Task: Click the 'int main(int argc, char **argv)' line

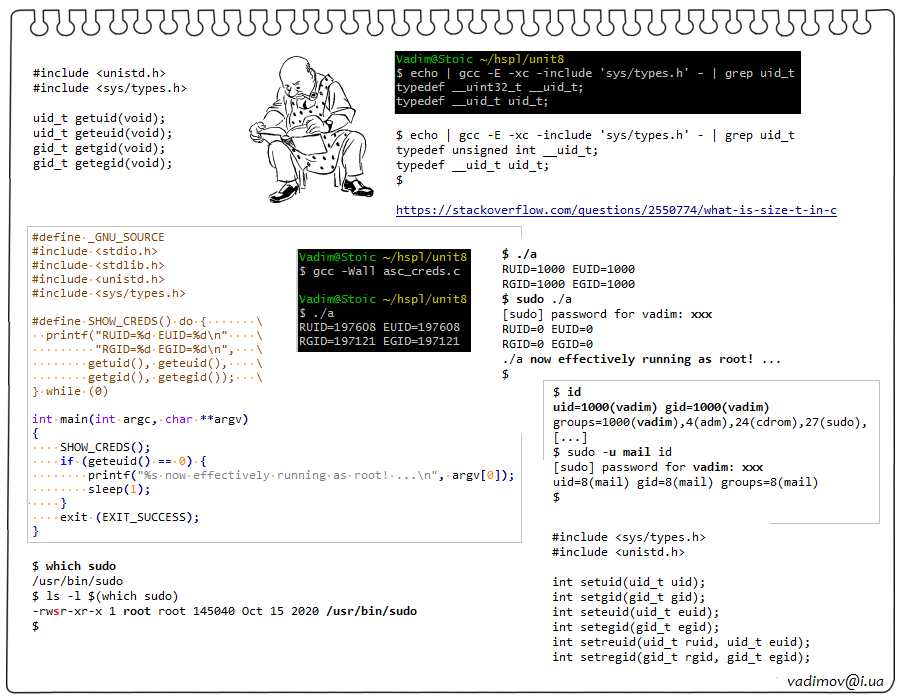Action: (x=140, y=419)
